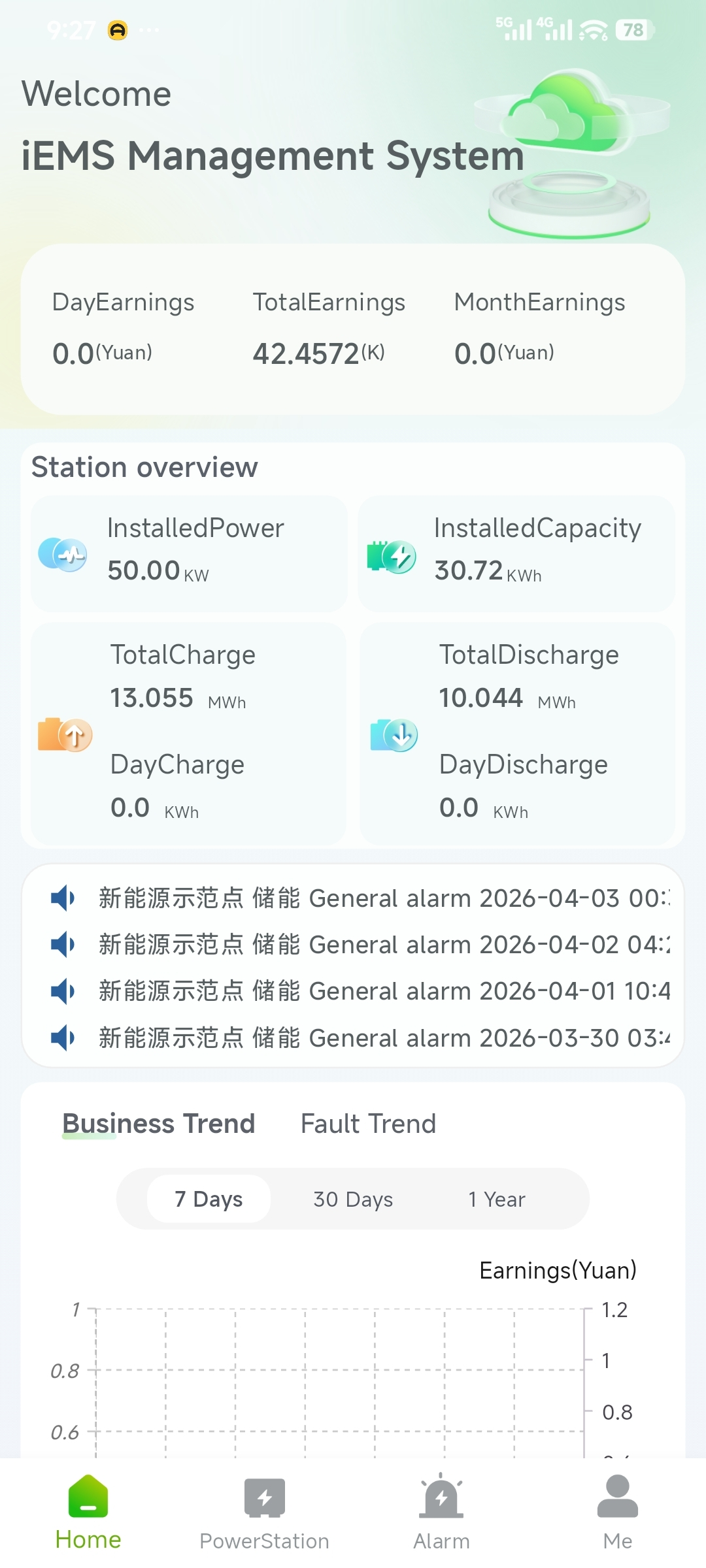Tap the InstalledPower pulse icon
Screen dimensions: 706x1568
63,555
